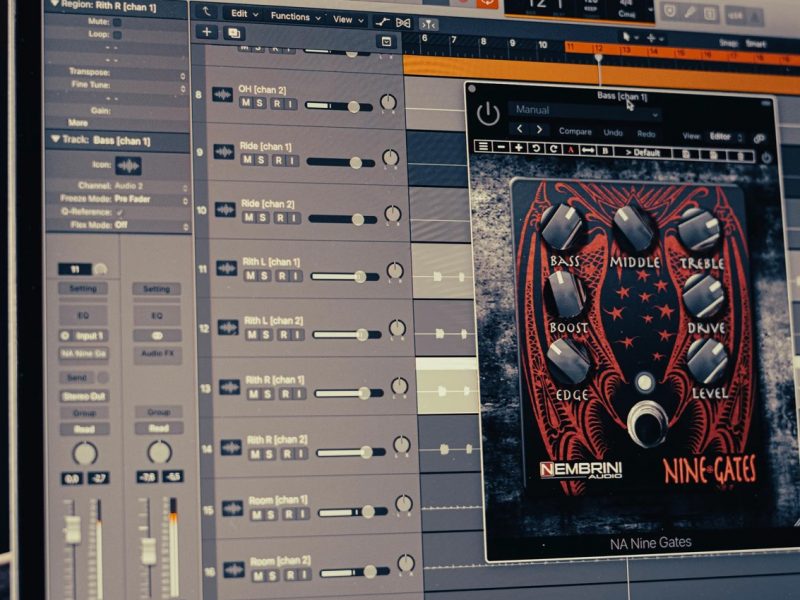
Task: Solo the Ride [chan 1] track
Action: click(x=261, y=160)
